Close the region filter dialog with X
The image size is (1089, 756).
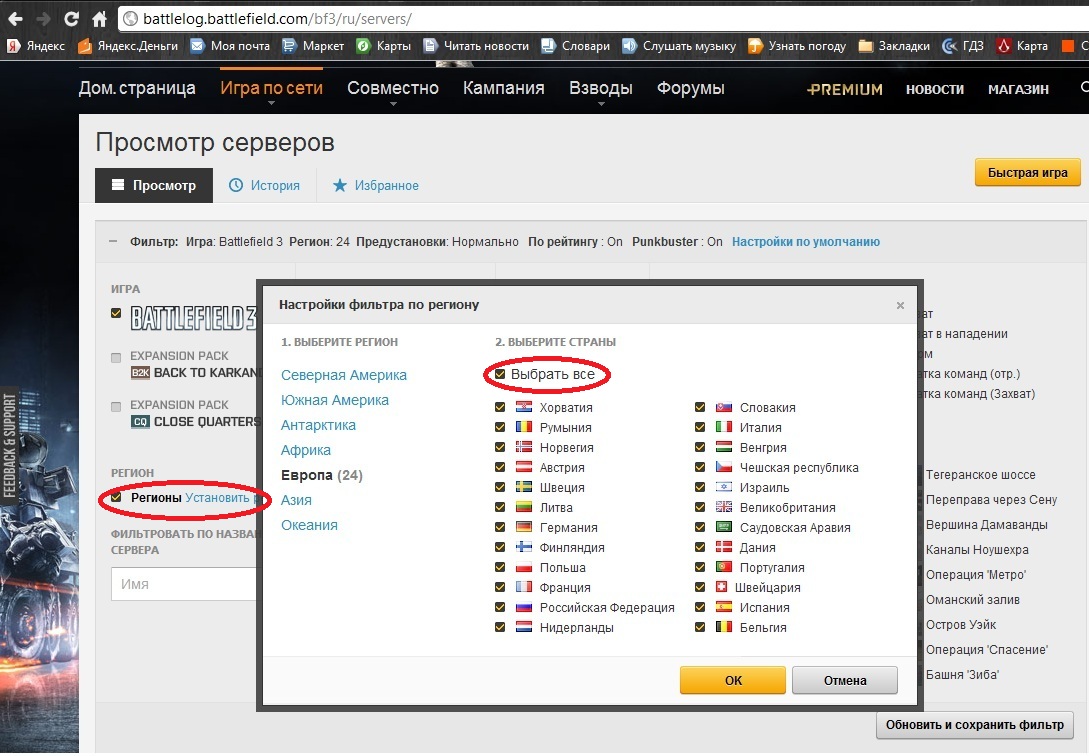[x=900, y=306]
